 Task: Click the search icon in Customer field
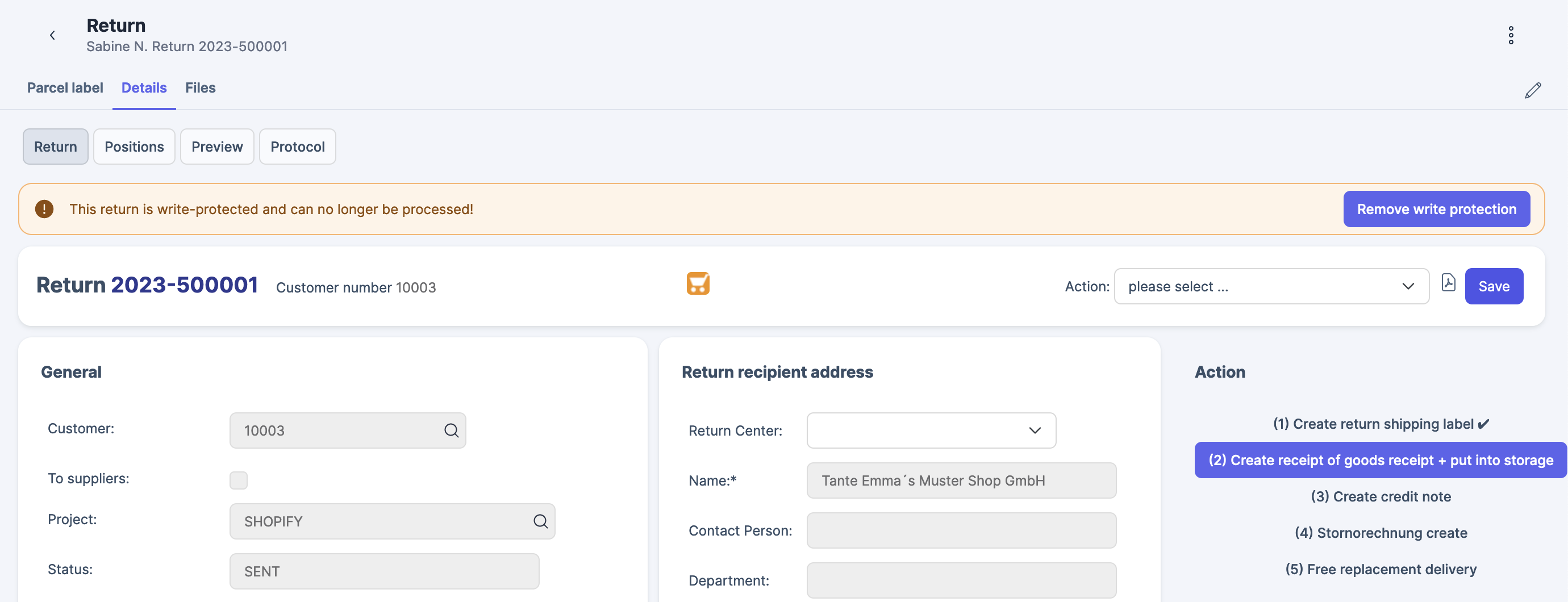click(451, 430)
